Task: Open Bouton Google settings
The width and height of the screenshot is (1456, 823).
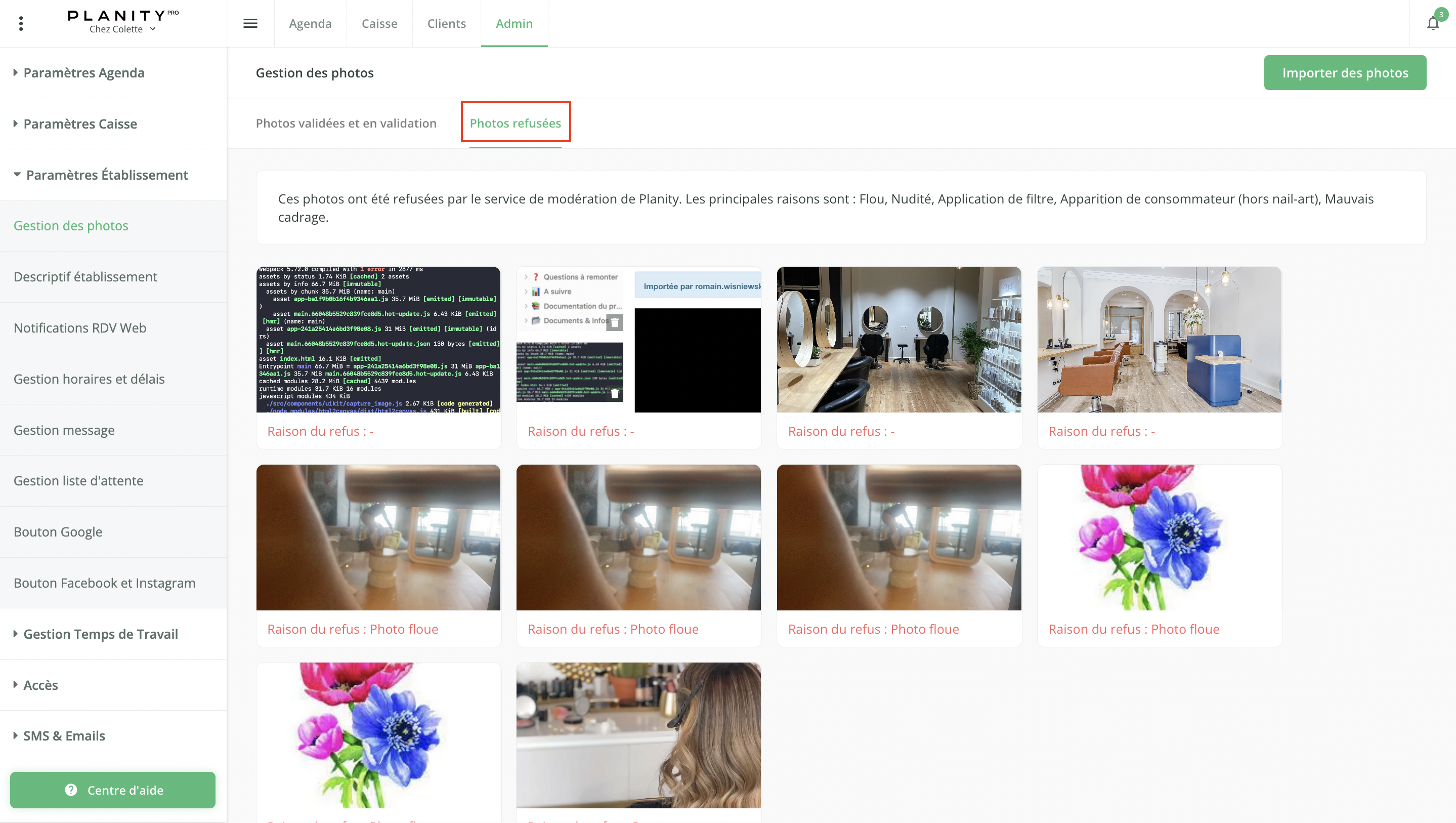Action: [58, 531]
